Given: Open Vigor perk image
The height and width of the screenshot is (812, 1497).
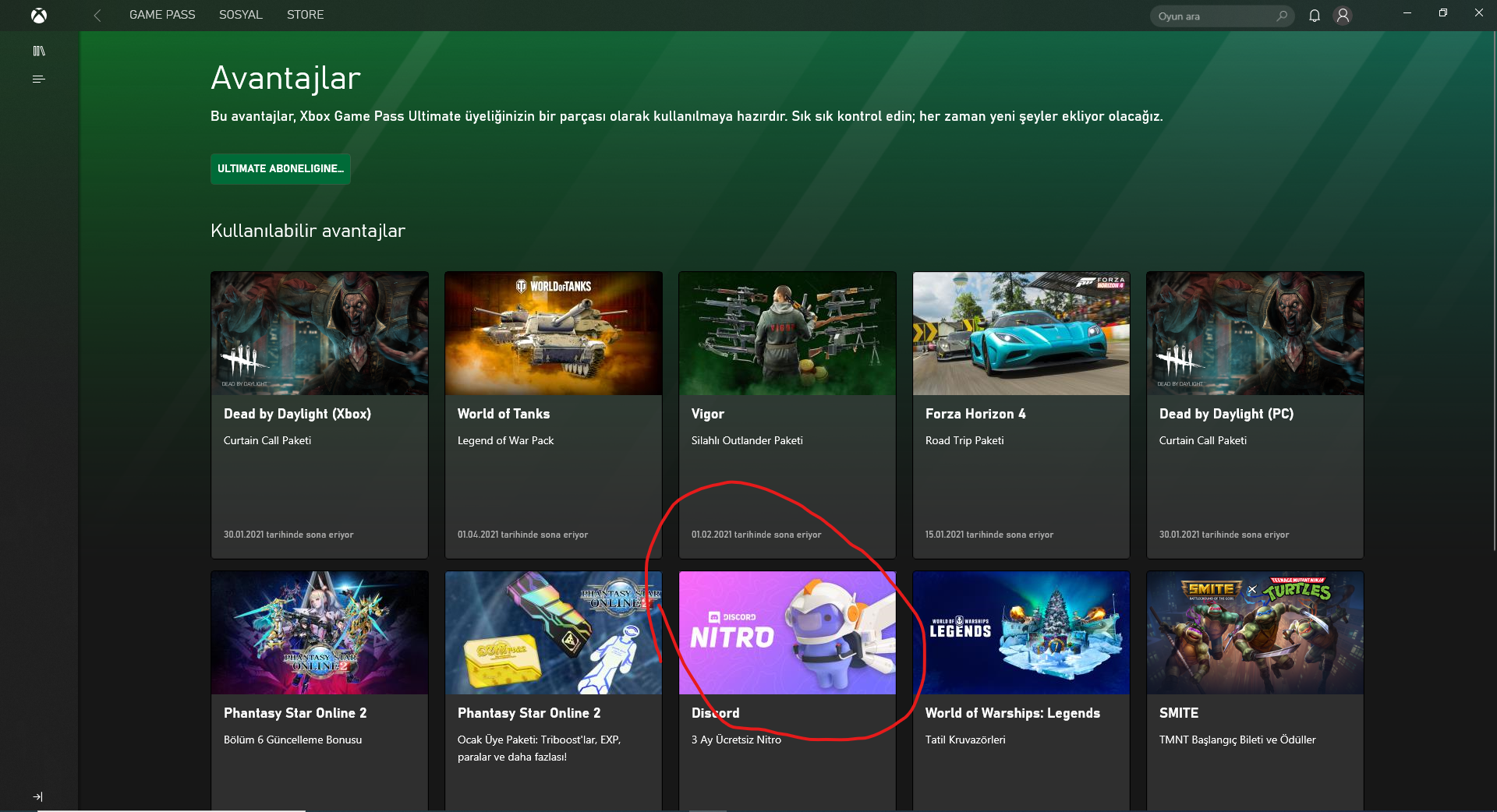Looking at the screenshot, I should click(x=787, y=334).
